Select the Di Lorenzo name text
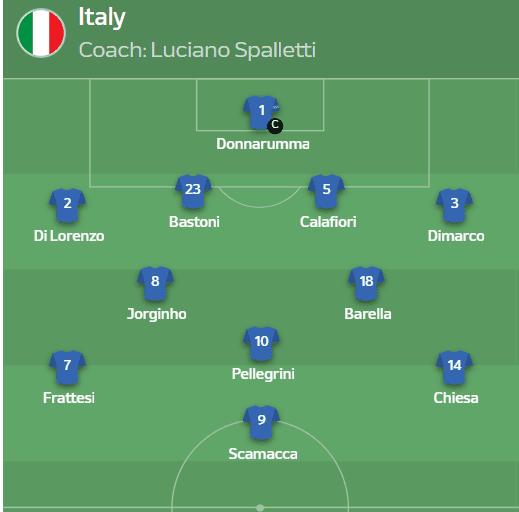 pyautogui.click(x=69, y=236)
